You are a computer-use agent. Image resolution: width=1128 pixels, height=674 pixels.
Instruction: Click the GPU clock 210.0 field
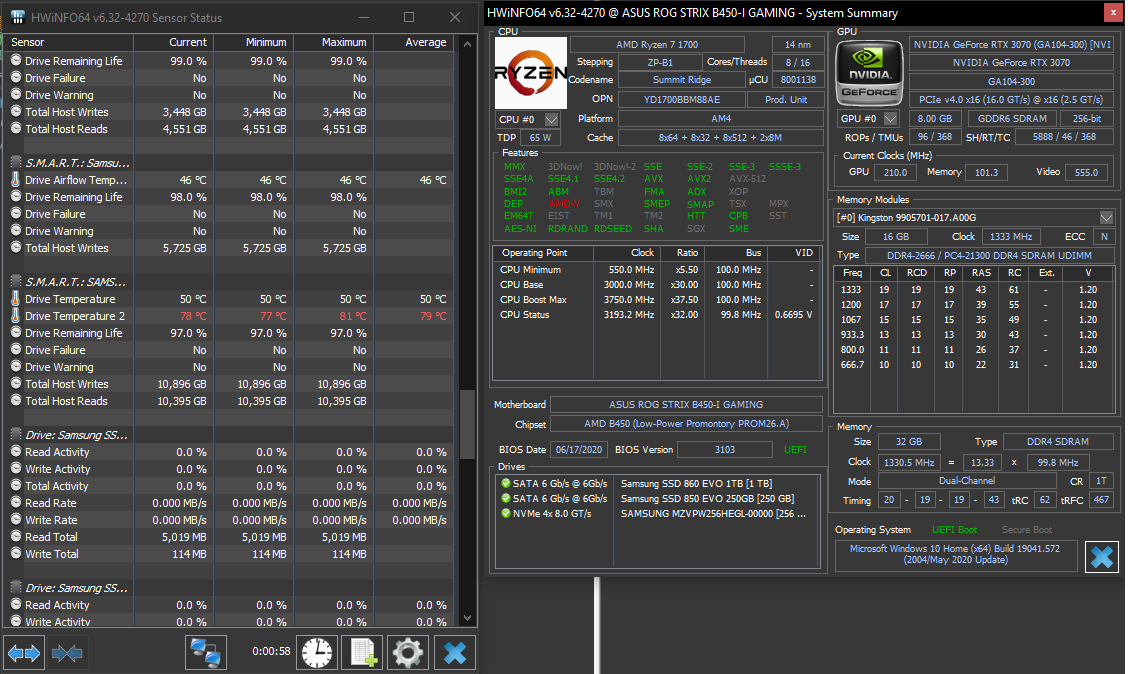pyautogui.click(x=895, y=173)
